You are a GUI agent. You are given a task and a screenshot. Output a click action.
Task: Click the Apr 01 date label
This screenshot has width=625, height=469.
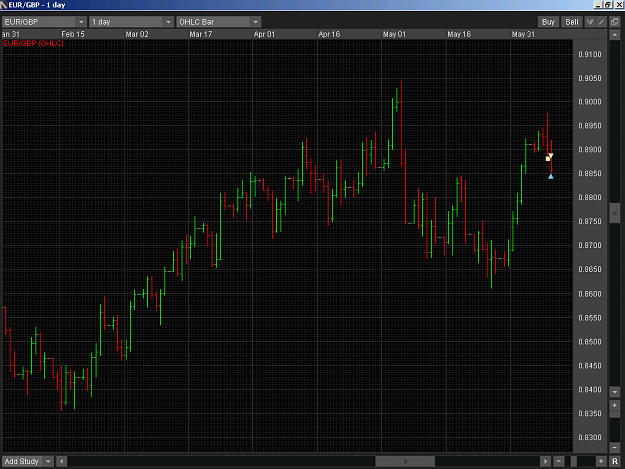264,34
